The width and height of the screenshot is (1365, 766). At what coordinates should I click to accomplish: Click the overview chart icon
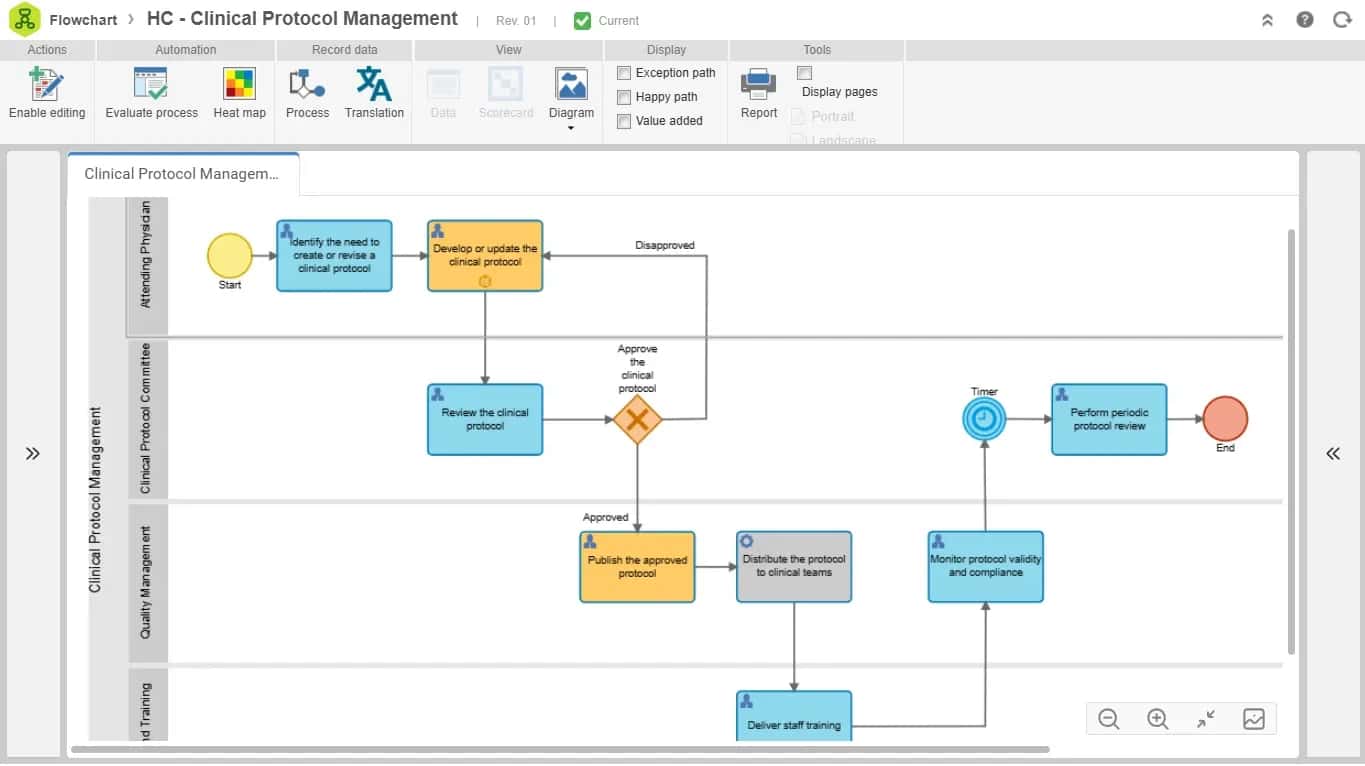(x=1254, y=718)
